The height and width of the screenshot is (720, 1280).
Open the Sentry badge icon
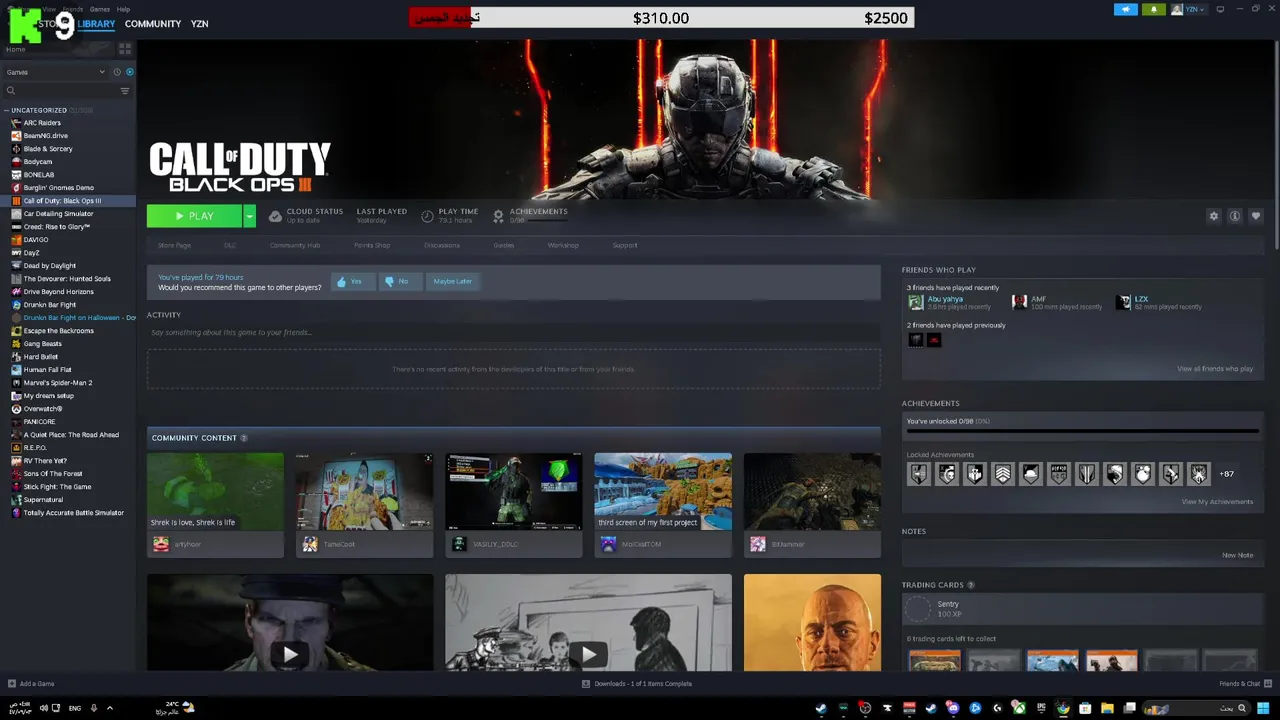[x=917, y=608]
